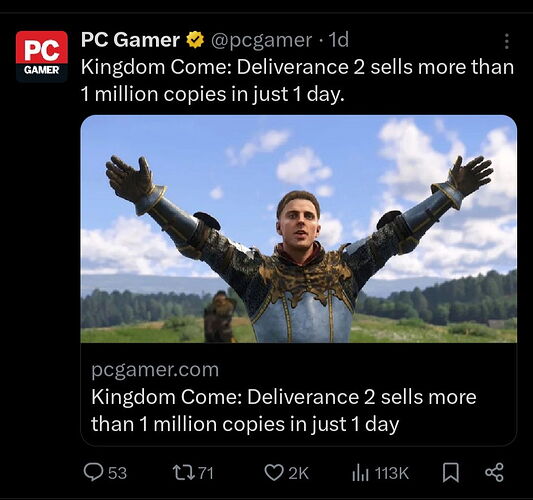Click the reply count 53

[x=118, y=473]
